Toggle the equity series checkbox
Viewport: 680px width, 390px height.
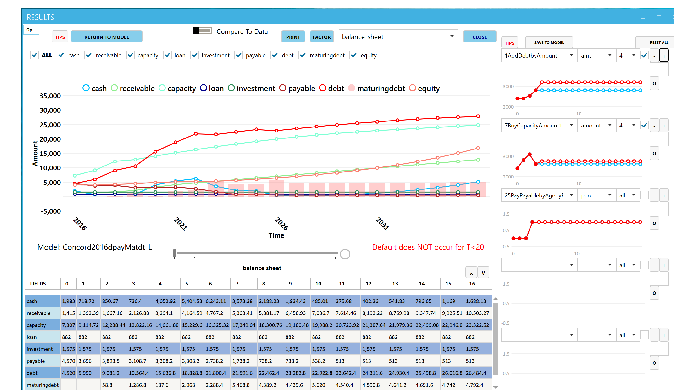coord(353,55)
